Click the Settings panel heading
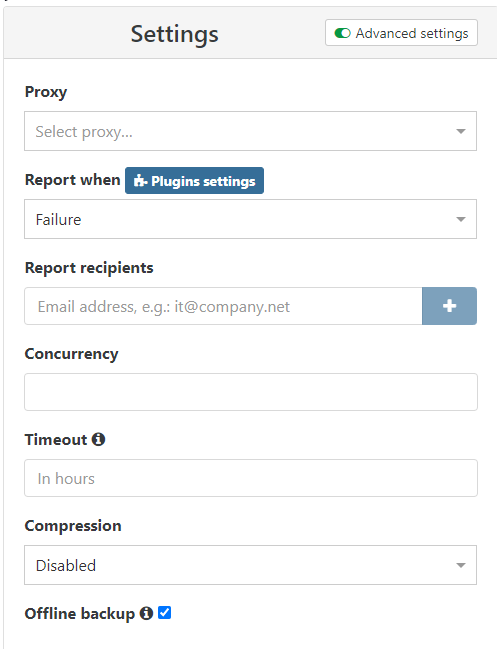497x649 pixels. (x=175, y=34)
